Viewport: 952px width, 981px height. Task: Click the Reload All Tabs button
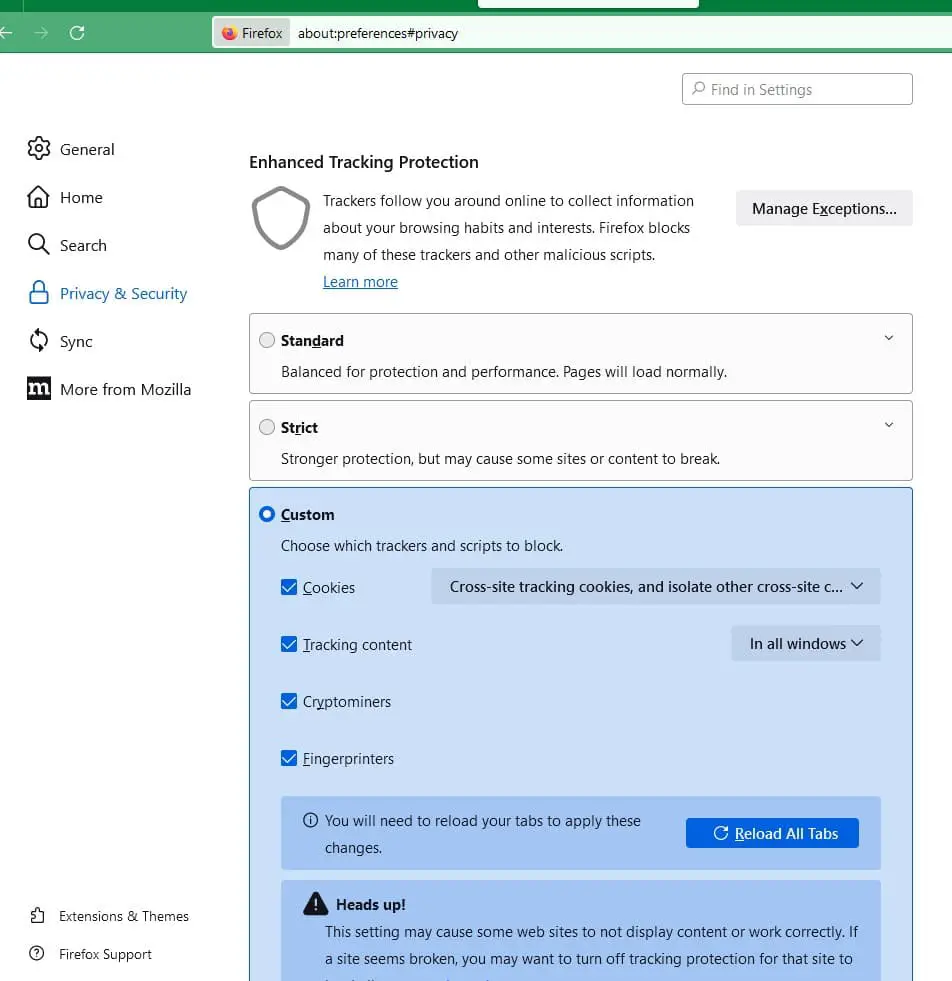[x=772, y=833]
